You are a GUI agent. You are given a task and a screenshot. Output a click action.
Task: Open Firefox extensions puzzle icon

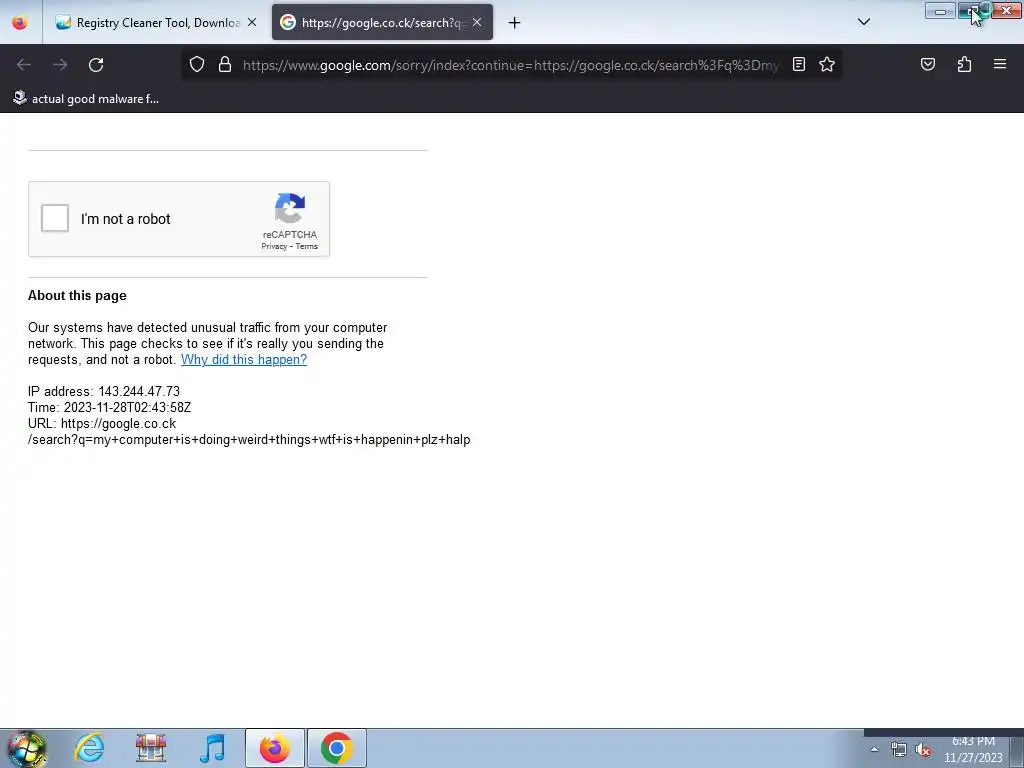tap(964, 64)
